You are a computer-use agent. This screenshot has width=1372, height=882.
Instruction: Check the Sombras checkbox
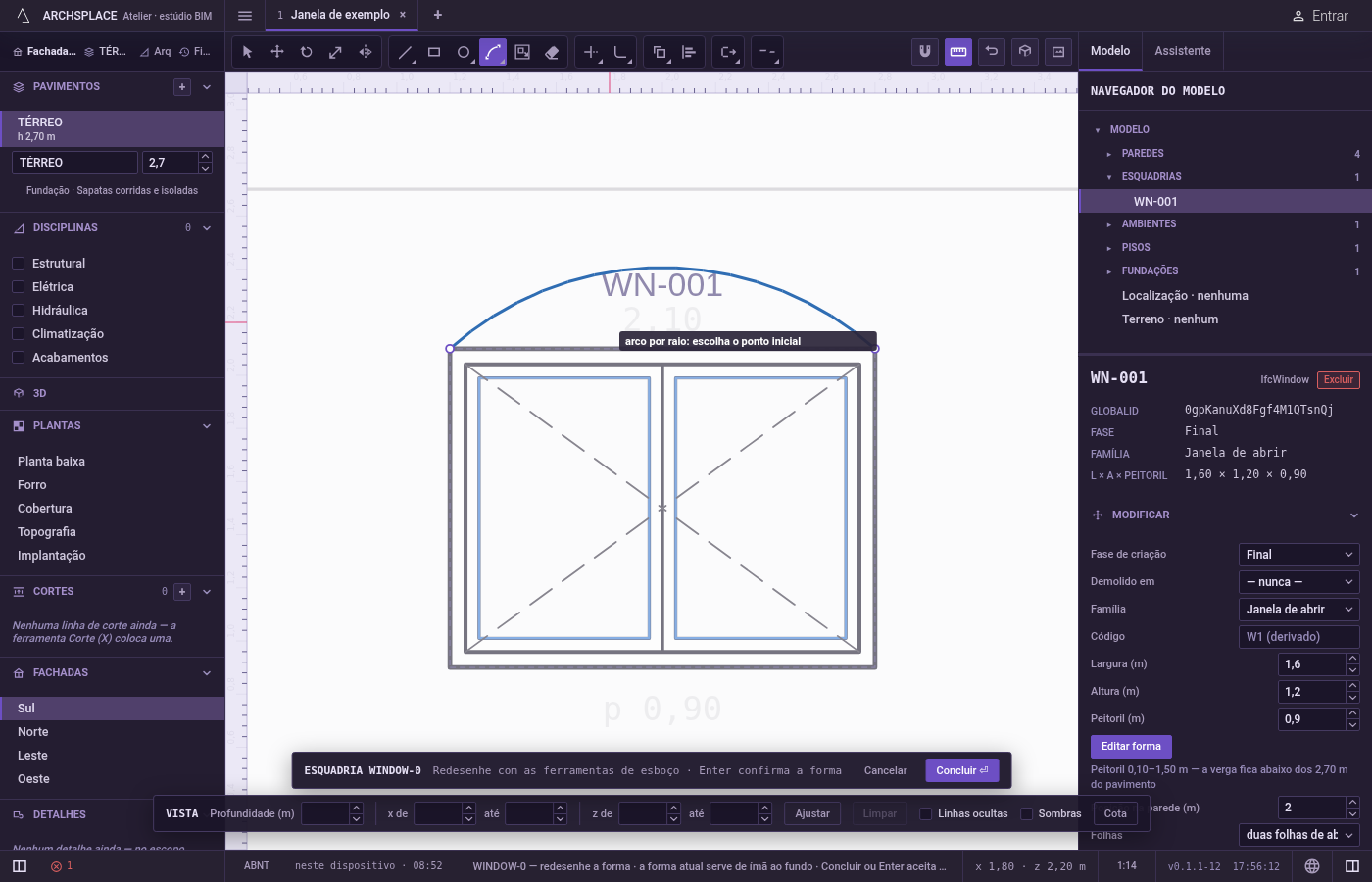pos(1026,813)
